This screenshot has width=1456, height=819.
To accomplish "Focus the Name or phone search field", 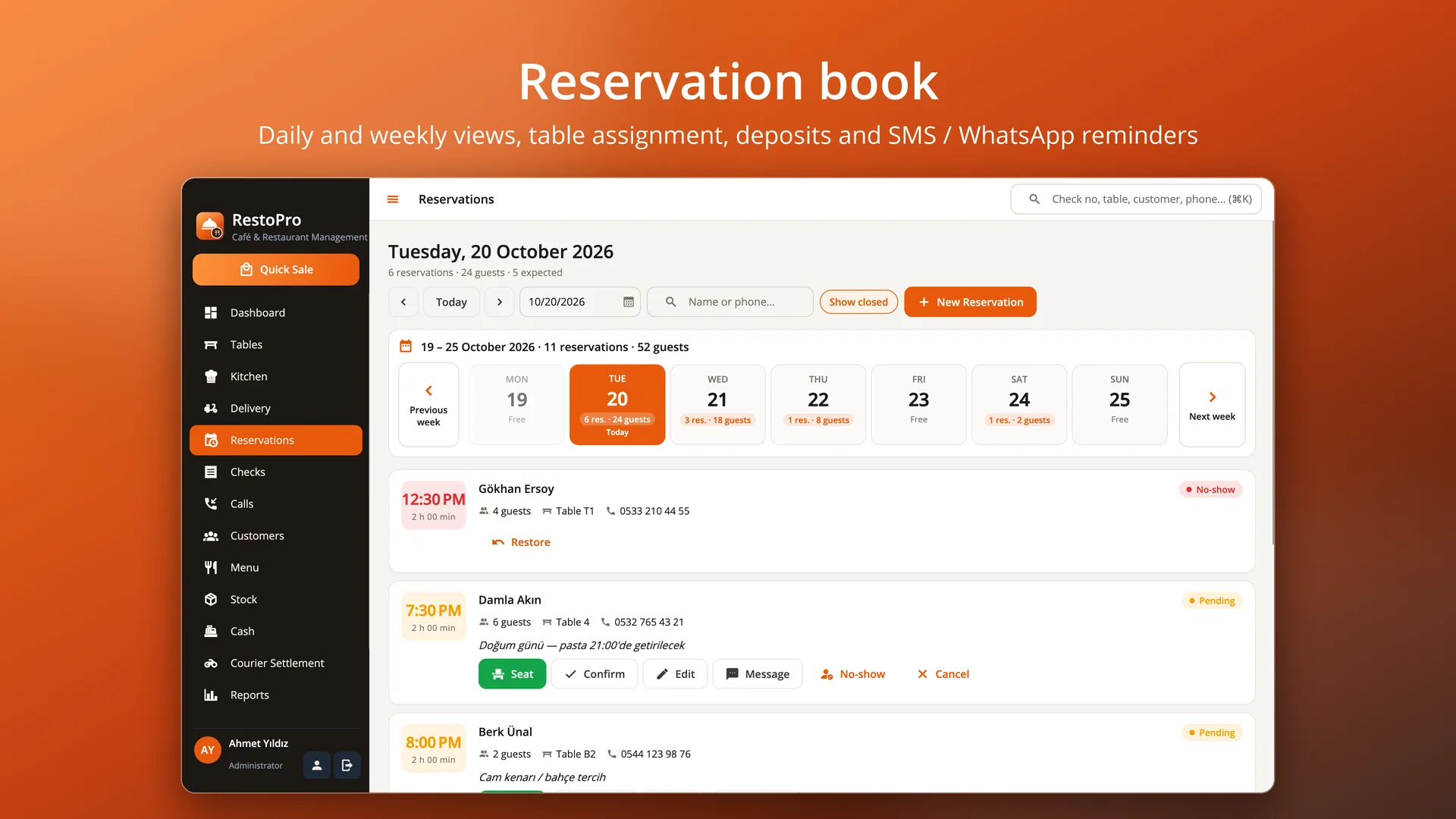I will (x=730, y=302).
